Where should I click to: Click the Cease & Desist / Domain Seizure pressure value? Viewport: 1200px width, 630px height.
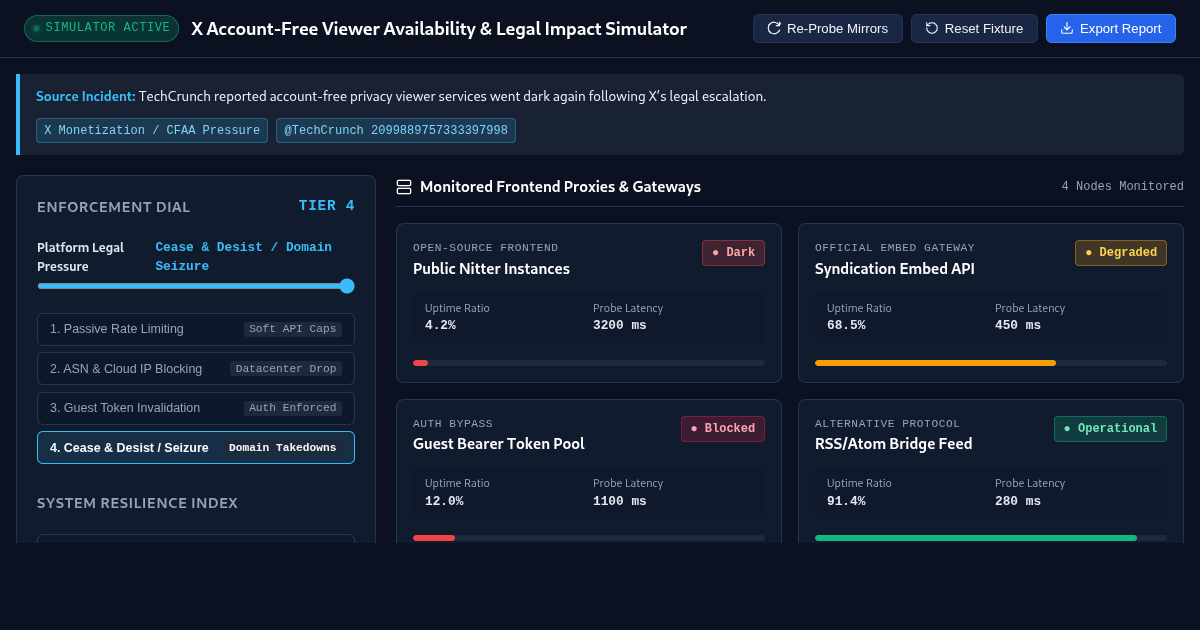[x=244, y=257]
